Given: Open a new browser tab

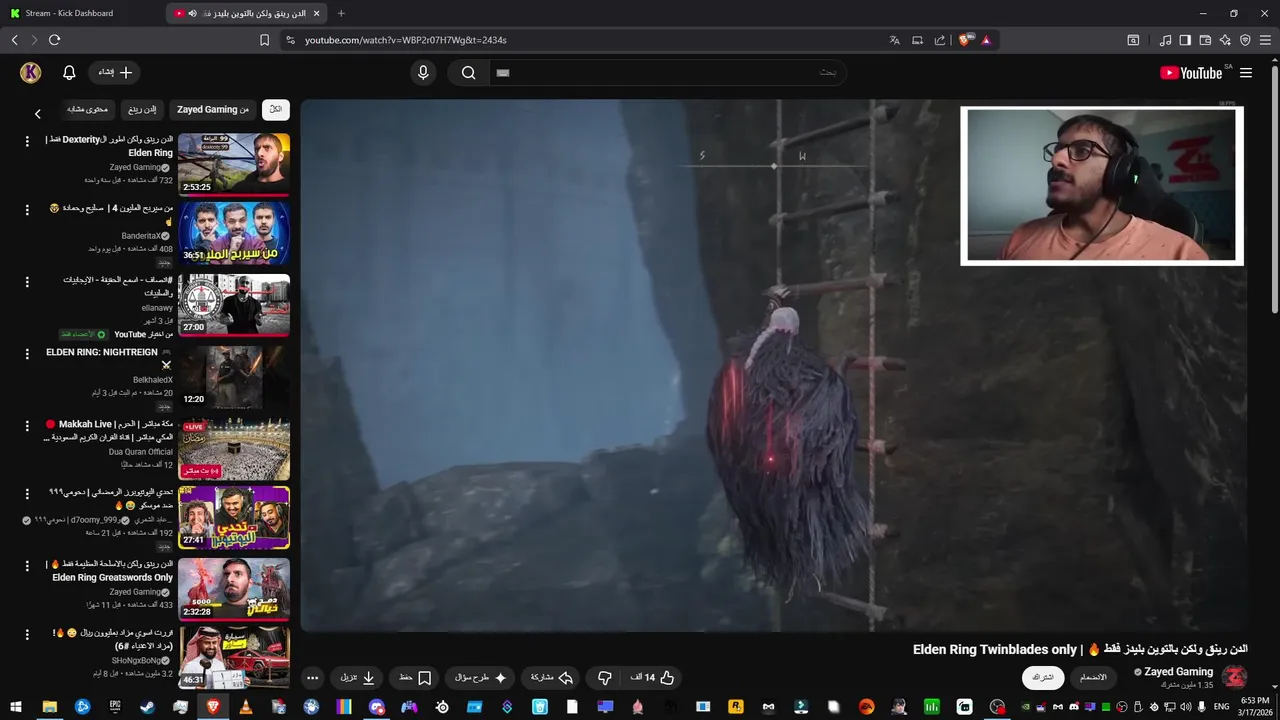Looking at the screenshot, I should tap(341, 13).
